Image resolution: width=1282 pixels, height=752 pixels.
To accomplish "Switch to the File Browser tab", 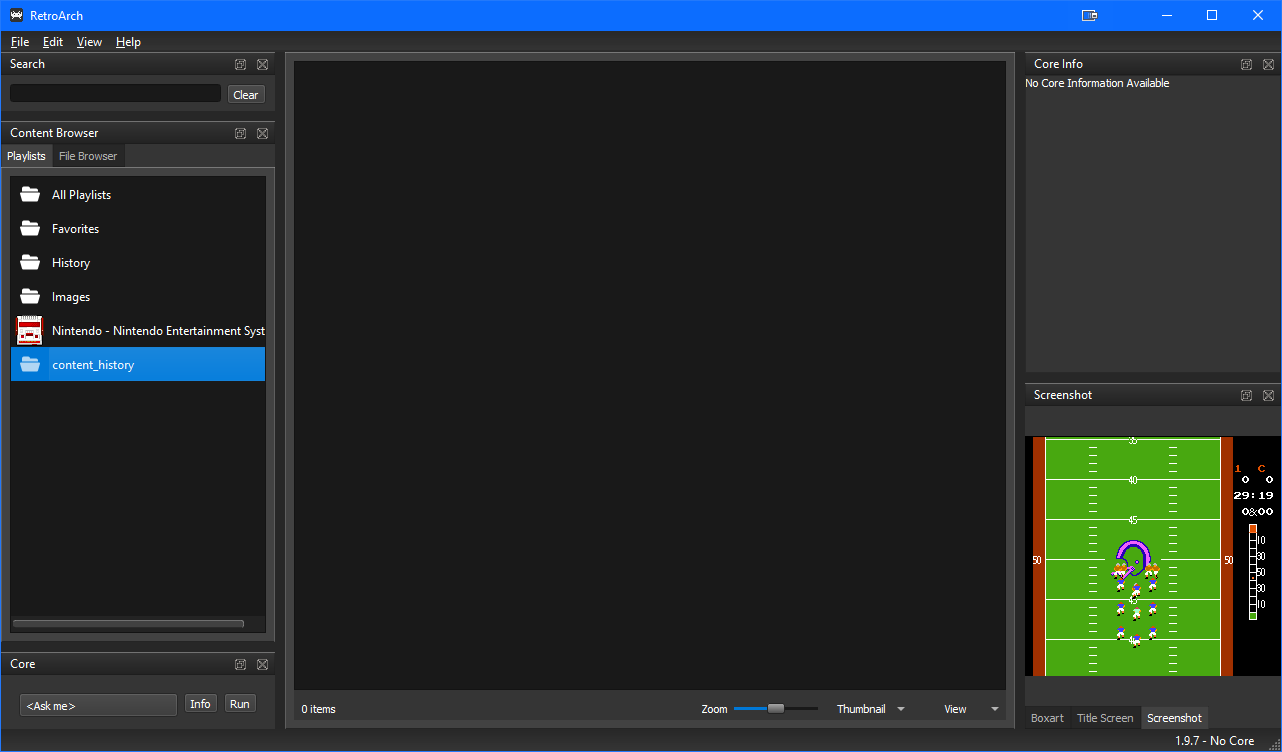I will pos(87,156).
